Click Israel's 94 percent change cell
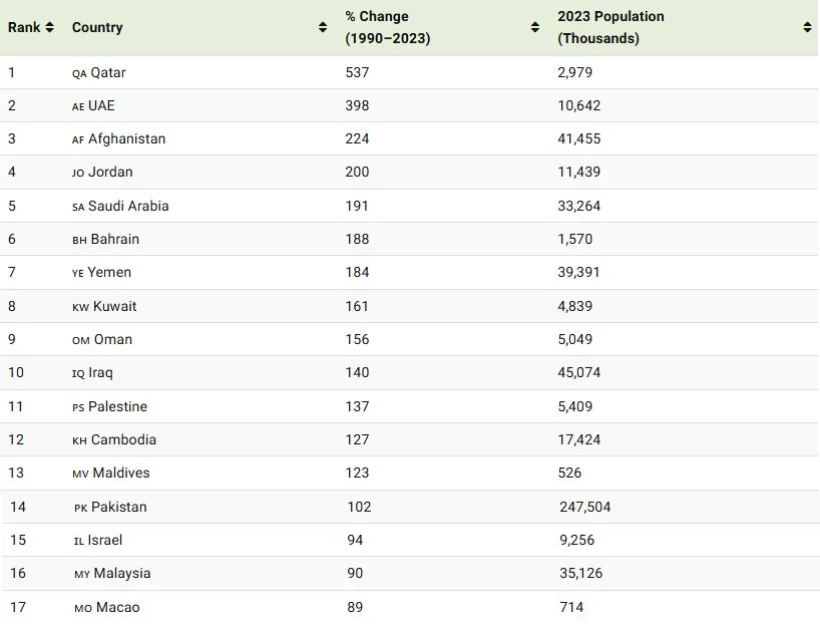This screenshot has width=820, height=627. [355, 540]
